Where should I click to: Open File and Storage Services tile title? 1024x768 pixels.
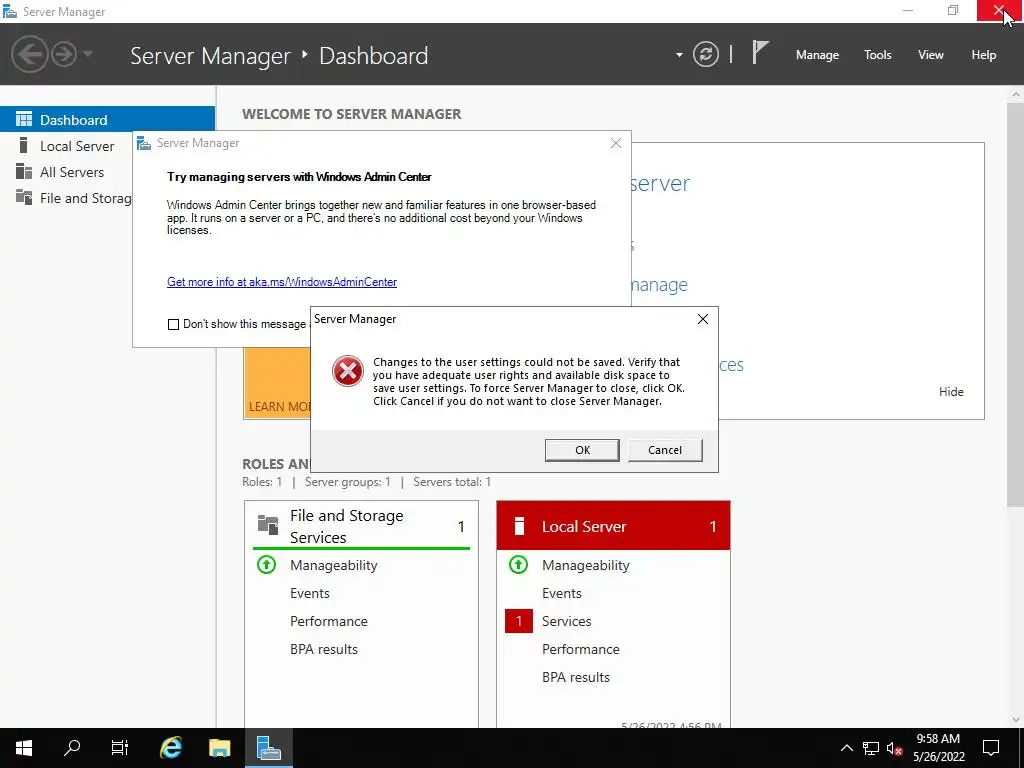click(347, 526)
